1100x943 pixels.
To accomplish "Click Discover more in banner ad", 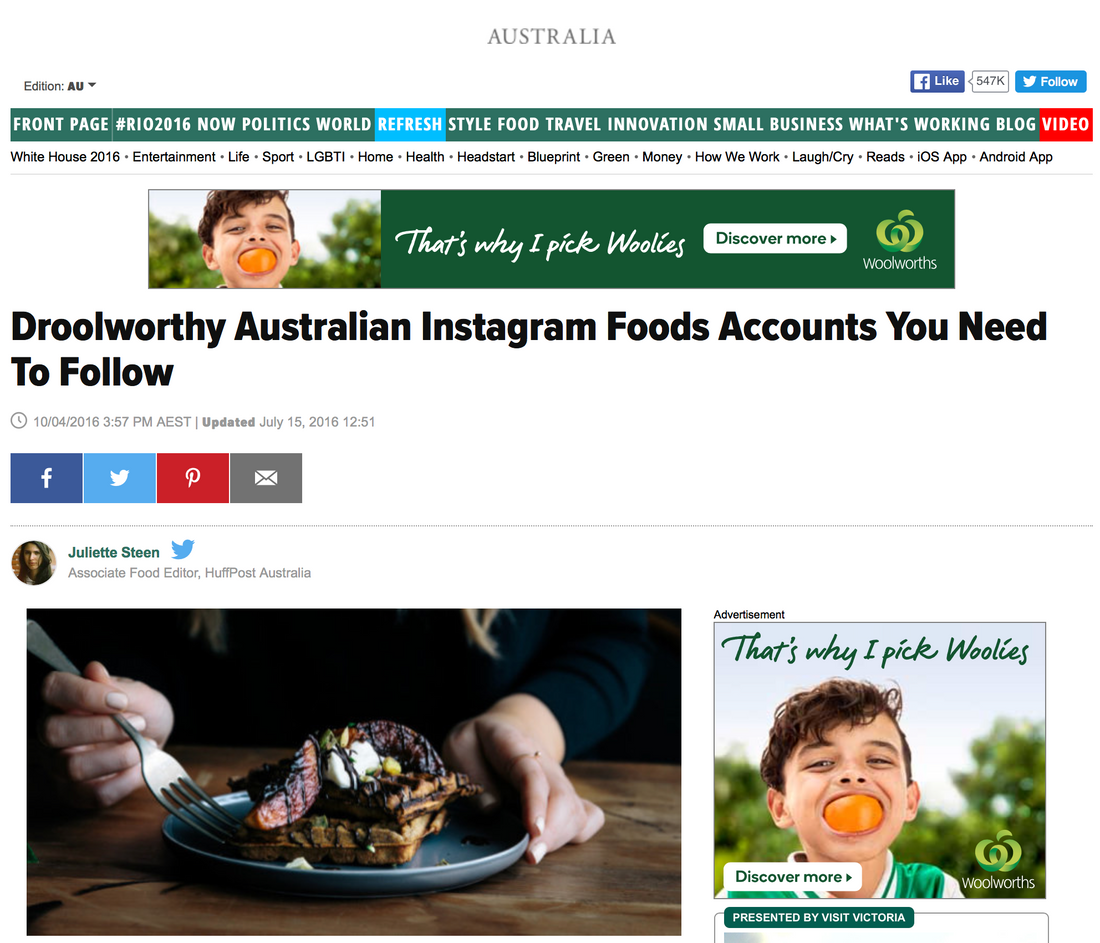I will tap(775, 239).
